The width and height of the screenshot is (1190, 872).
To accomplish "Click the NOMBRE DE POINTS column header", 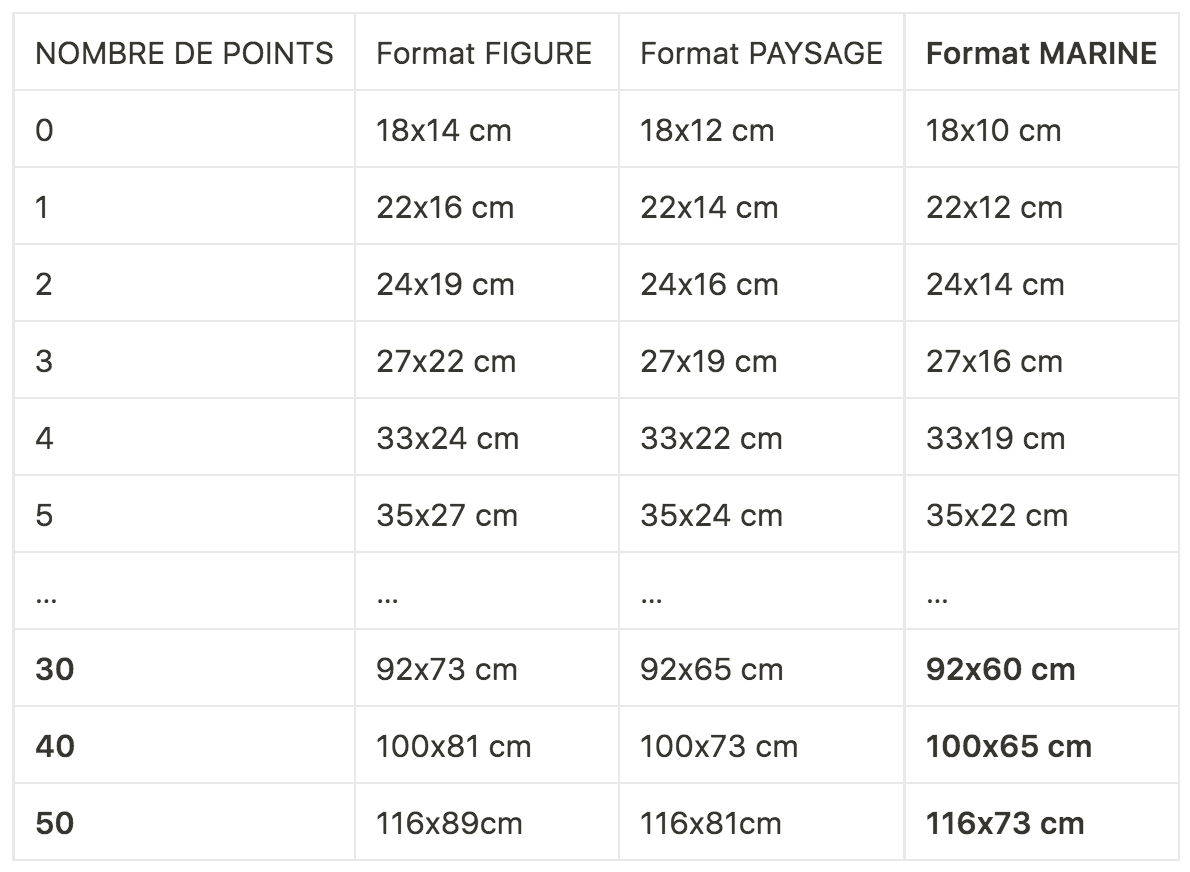I will (184, 53).
